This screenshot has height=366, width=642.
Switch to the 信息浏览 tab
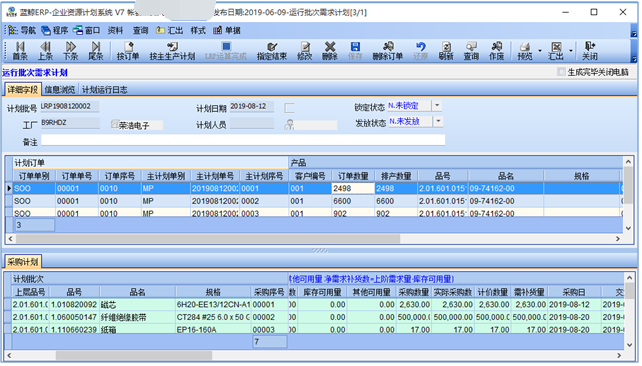point(60,90)
